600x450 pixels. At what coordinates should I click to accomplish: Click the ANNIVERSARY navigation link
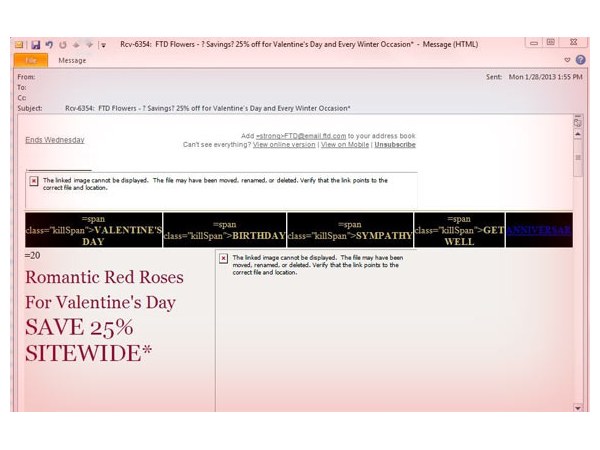coord(539,230)
